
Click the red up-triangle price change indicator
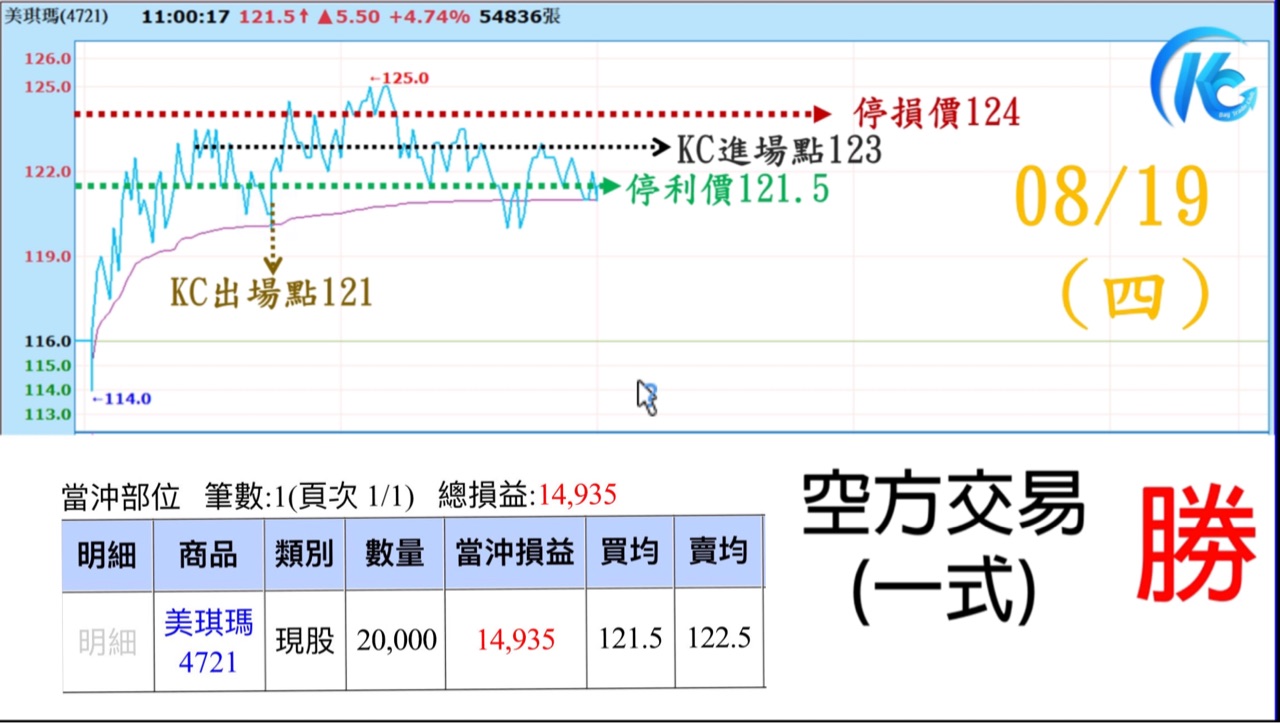[324, 17]
